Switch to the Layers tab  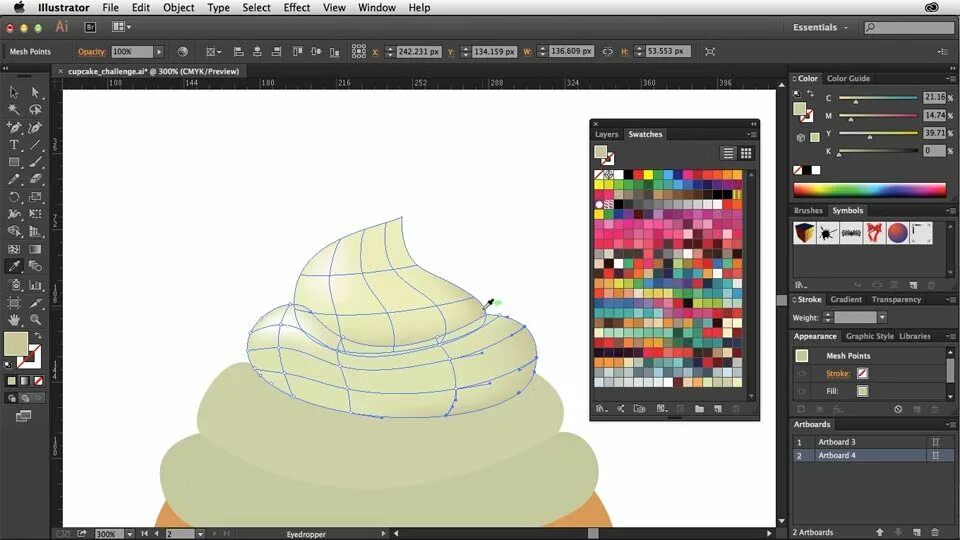coord(606,134)
